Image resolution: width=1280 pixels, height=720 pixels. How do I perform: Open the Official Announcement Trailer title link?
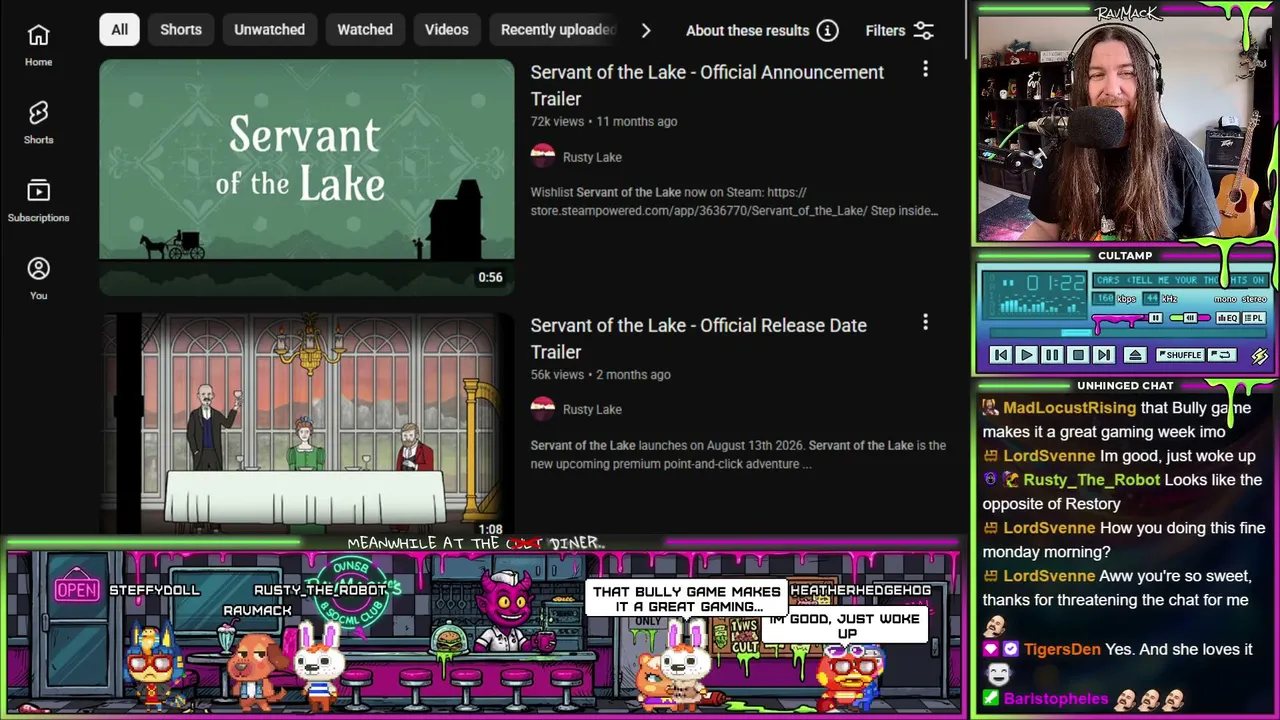click(x=707, y=86)
